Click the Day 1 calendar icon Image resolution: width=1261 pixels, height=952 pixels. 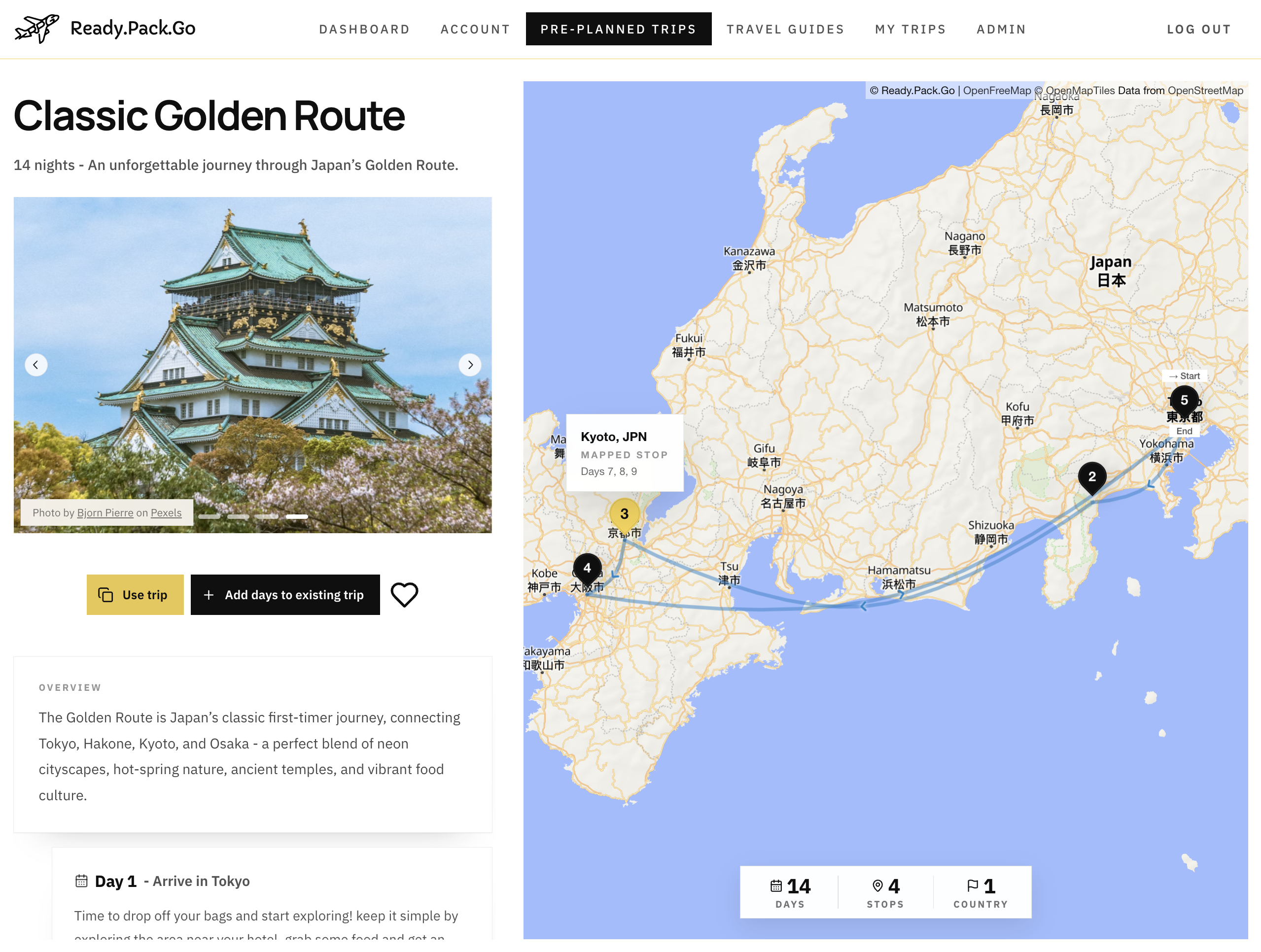[81, 881]
